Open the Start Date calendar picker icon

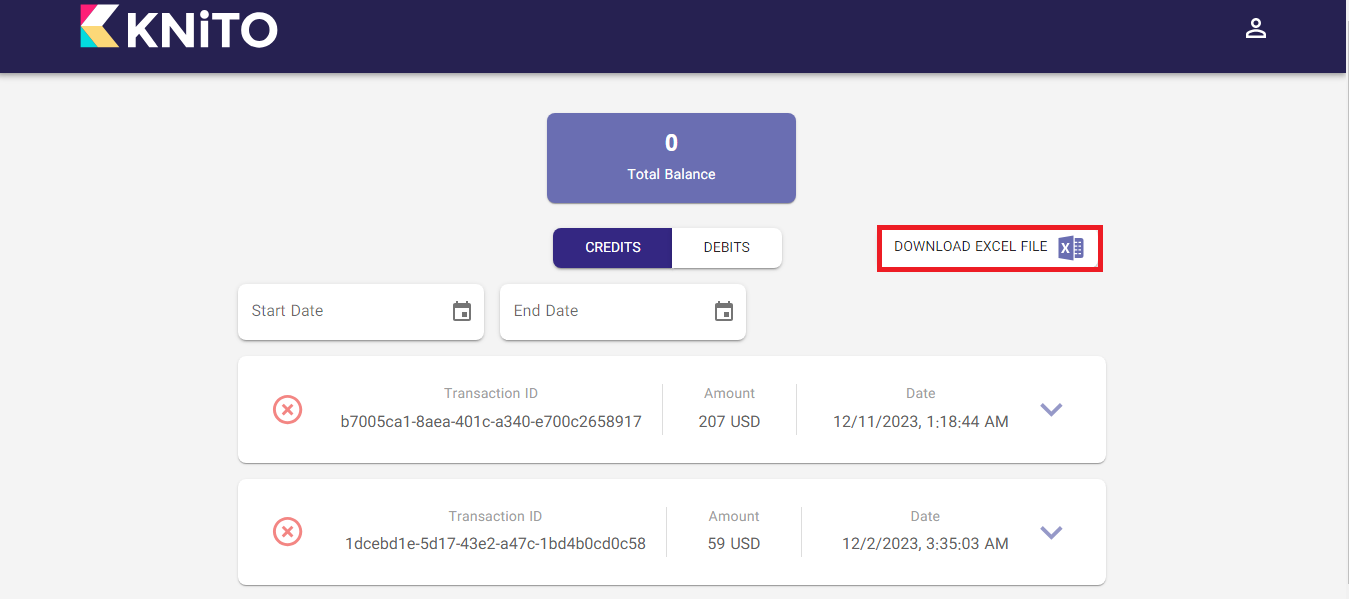pos(462,311)
